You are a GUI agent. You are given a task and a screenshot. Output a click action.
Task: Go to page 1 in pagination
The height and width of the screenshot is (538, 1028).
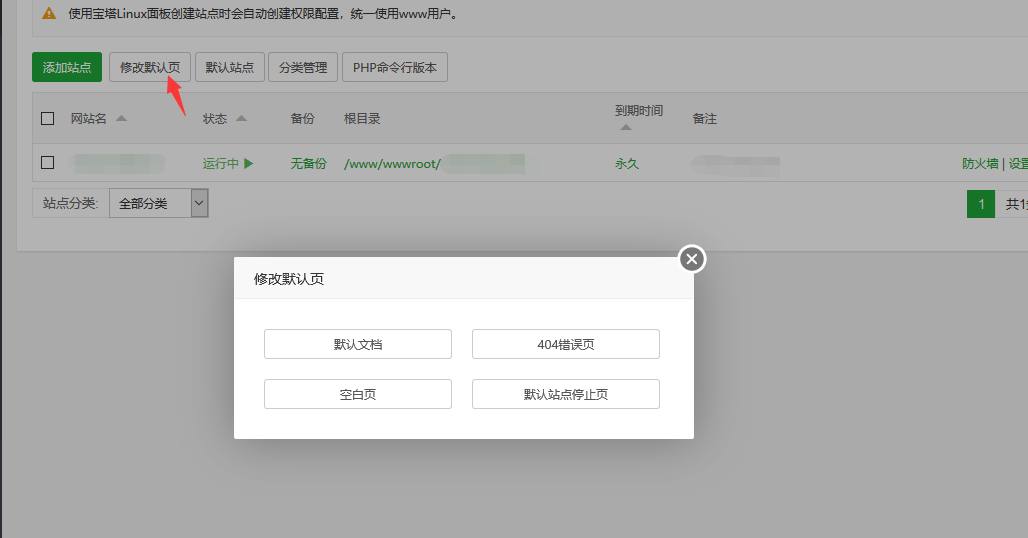[981, 204]
